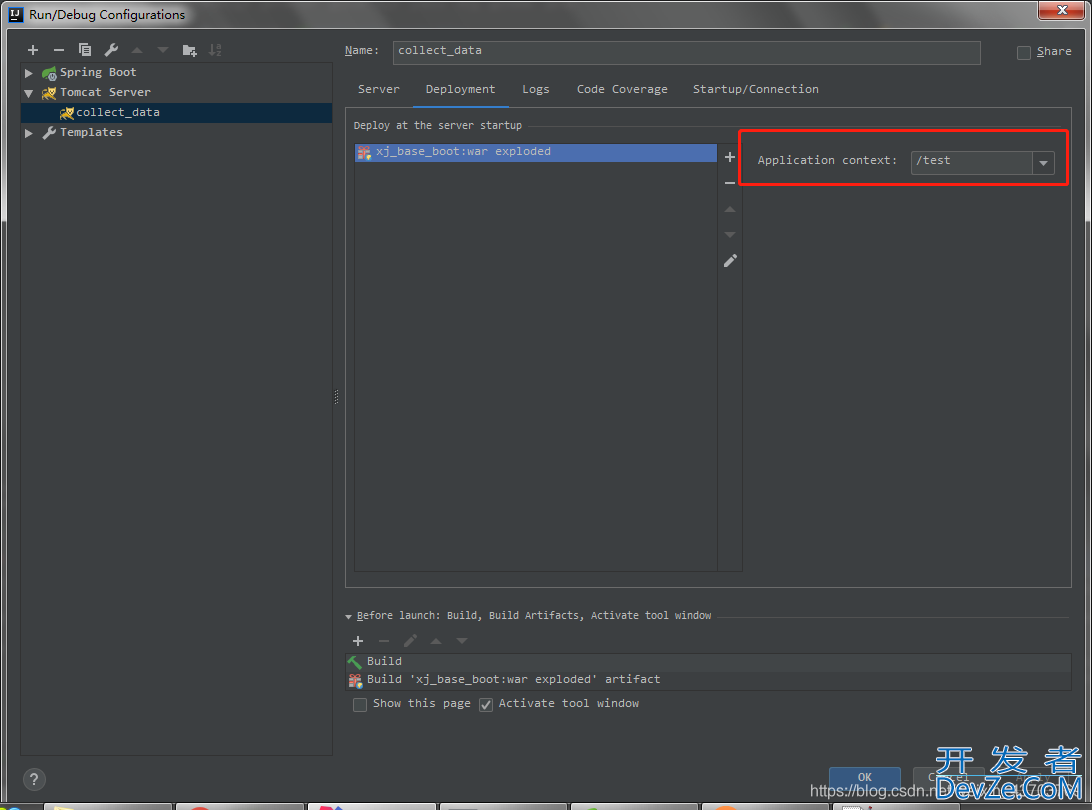Collapse Before launch section triangle

349,616
